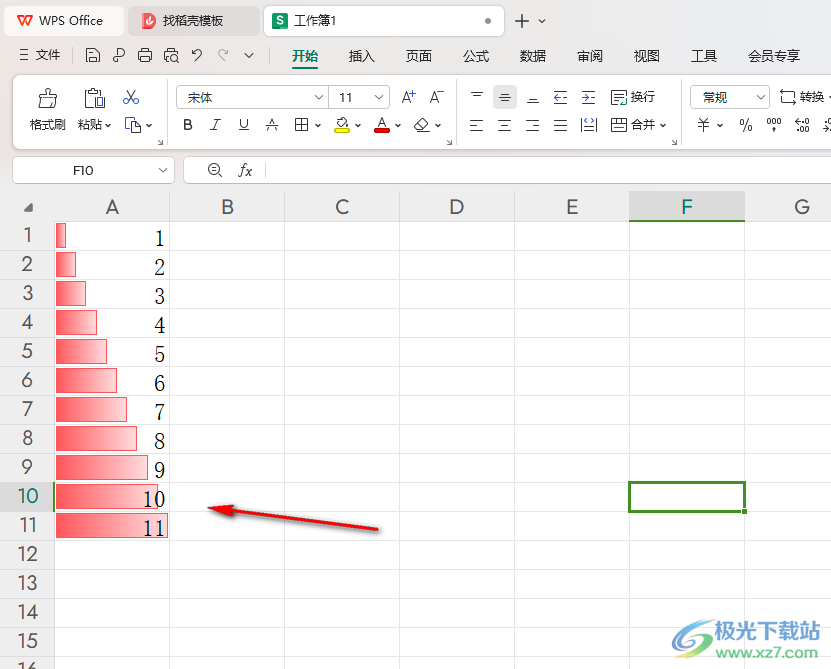Open the 文件 menu

pos(40,55)
